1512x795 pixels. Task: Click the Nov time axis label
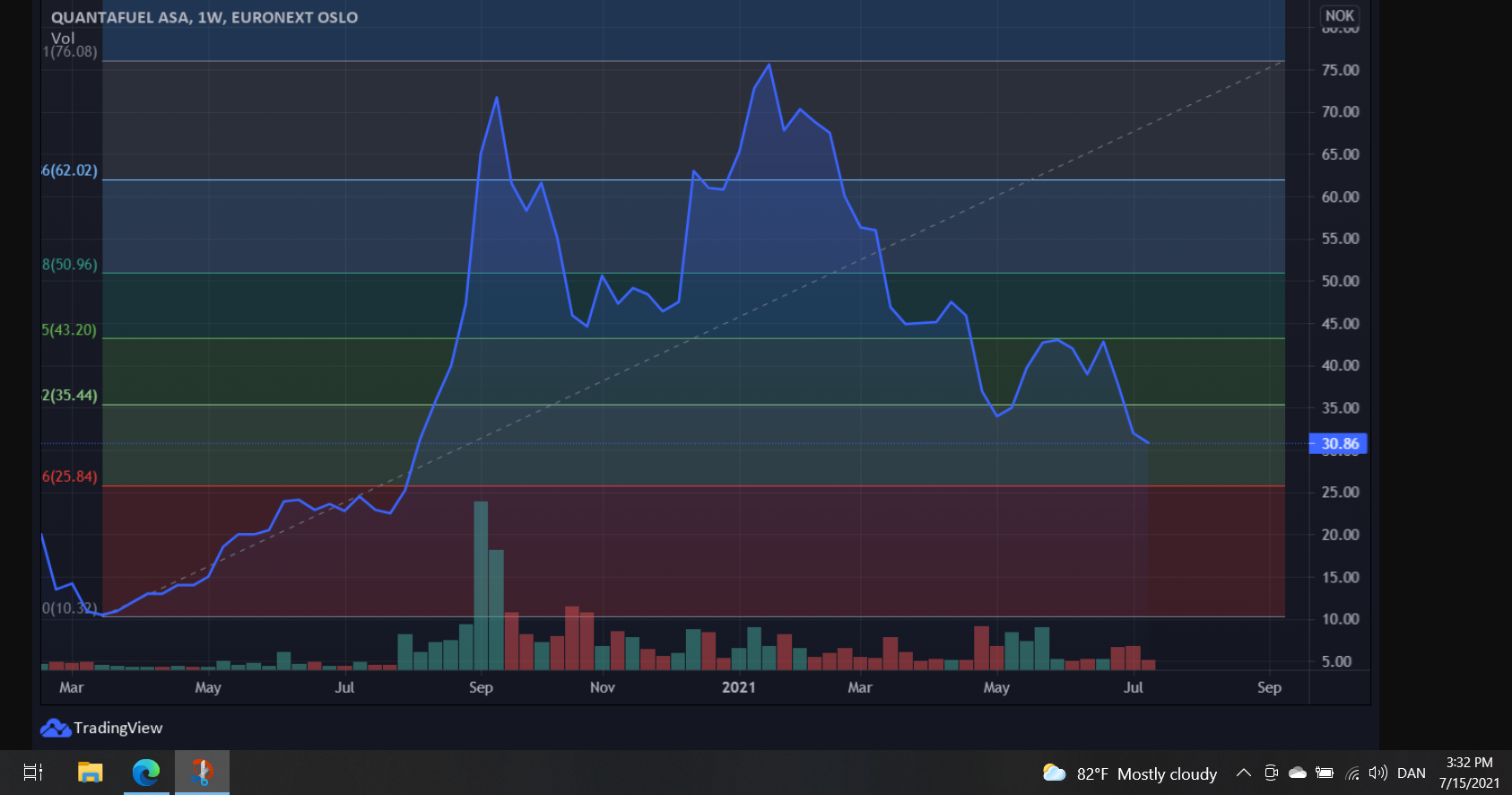(603, 687)
